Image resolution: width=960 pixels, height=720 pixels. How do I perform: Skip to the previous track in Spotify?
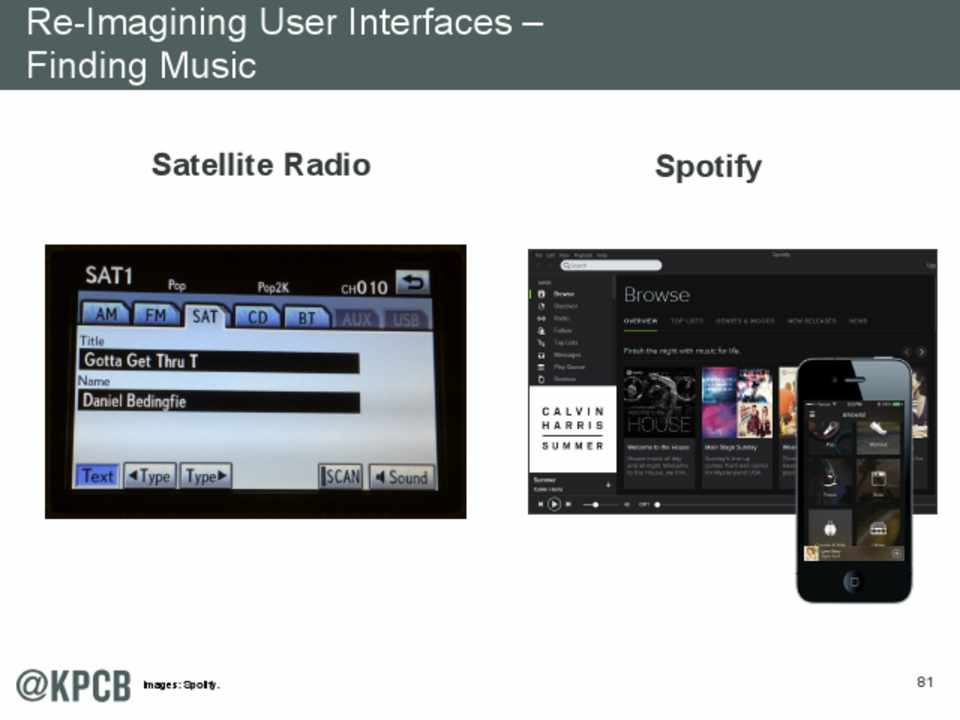(x=541, y=505)
